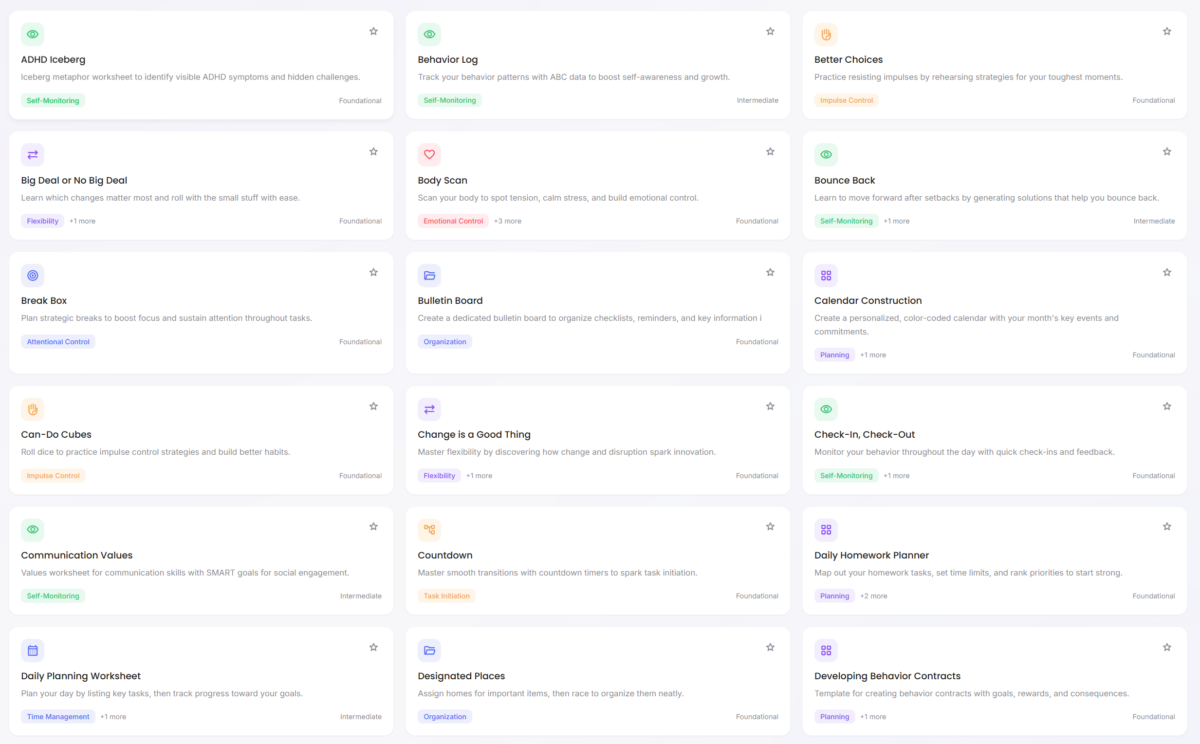Select the Attentional Control tag on Break Box

pyautogui.click(x=58, y=342)
